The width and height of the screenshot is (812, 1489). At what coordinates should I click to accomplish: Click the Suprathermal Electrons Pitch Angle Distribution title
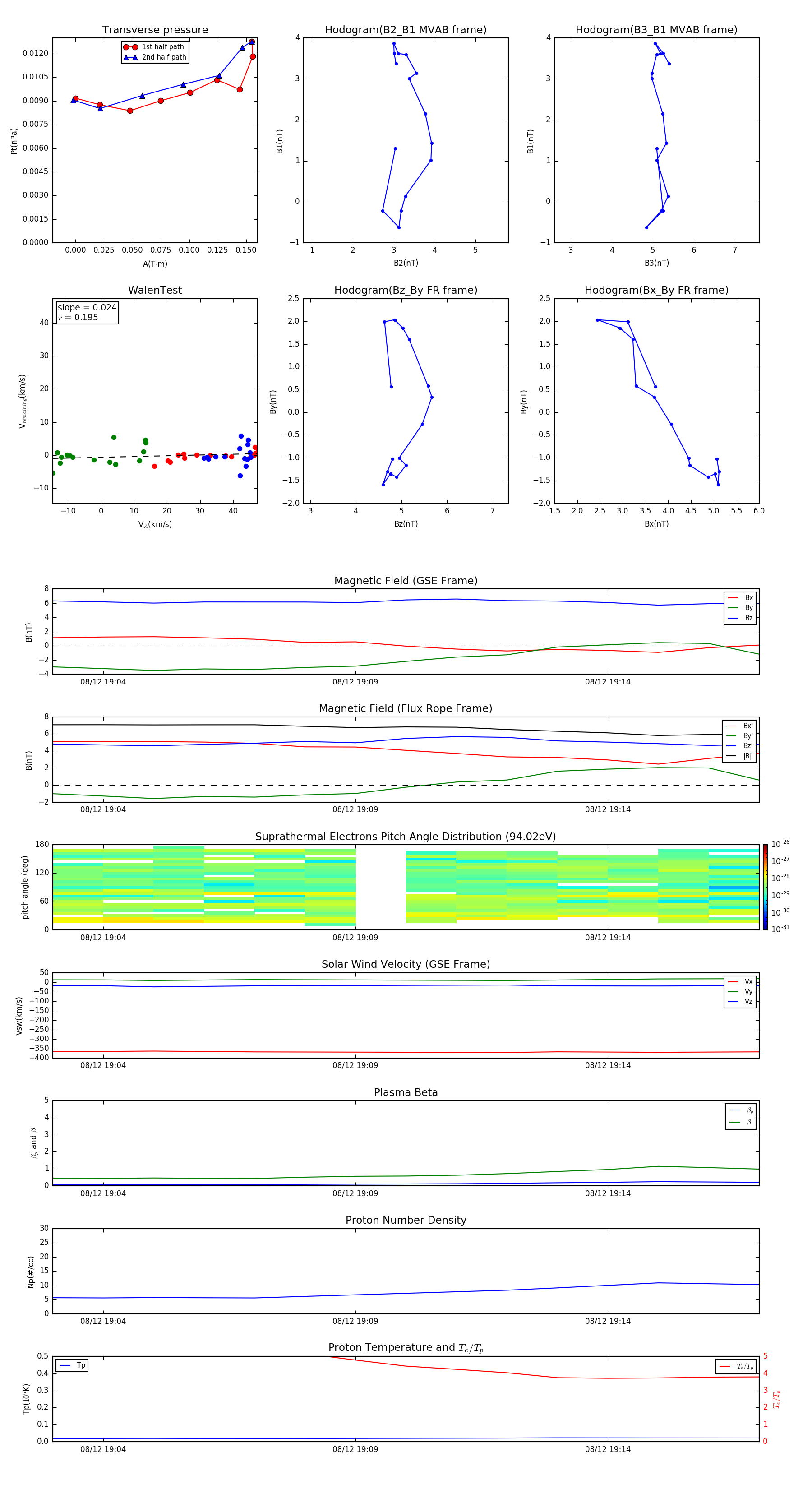[x=406, y=837]
